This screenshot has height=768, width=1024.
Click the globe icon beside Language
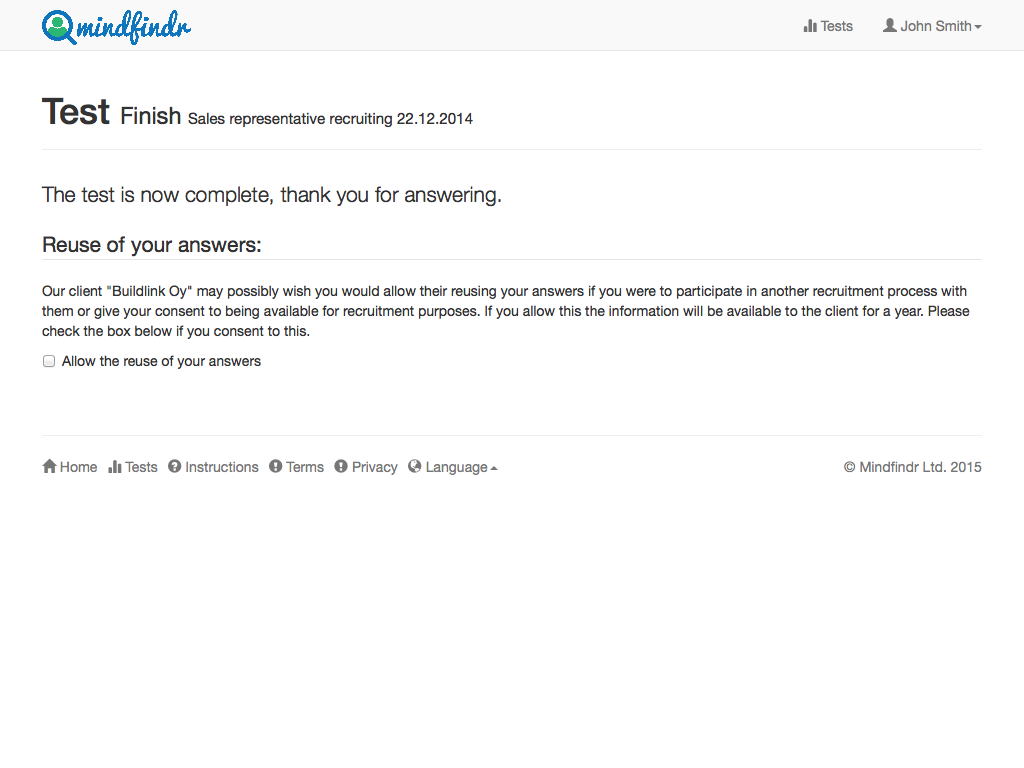(x=415, y=466)
